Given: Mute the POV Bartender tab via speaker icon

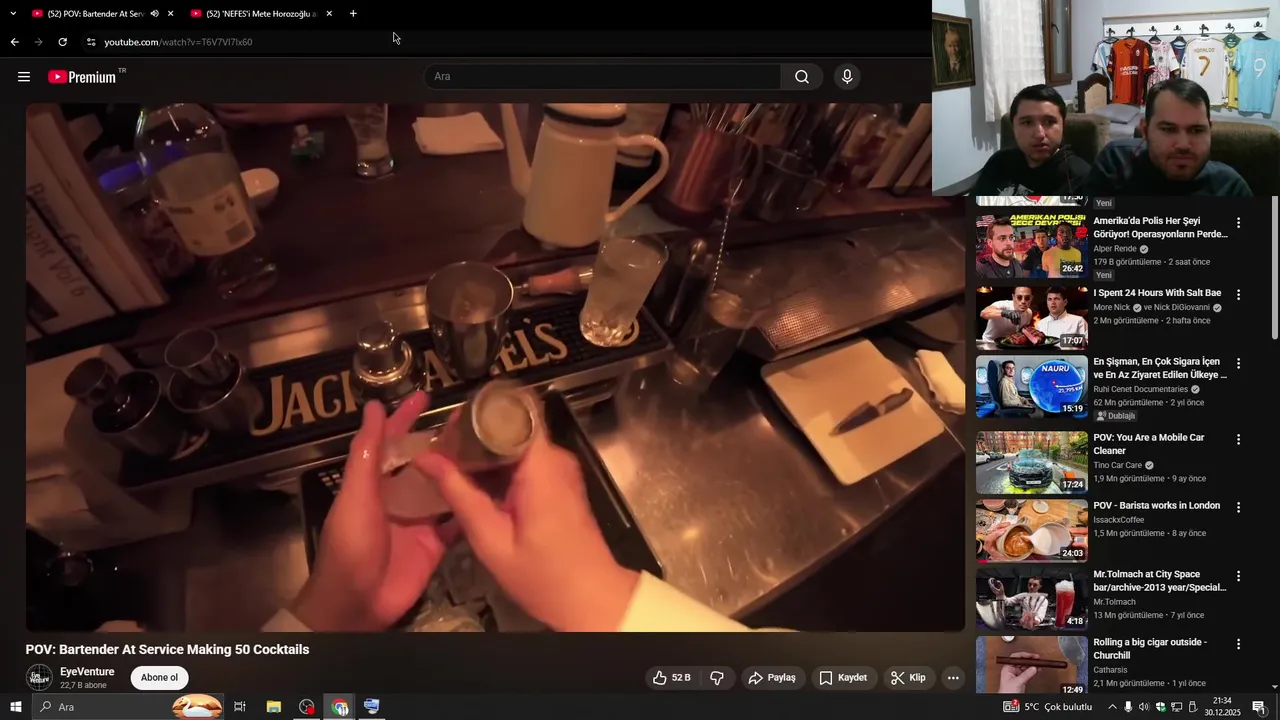Looking at the screenshot, I should [x=154, y=14].
